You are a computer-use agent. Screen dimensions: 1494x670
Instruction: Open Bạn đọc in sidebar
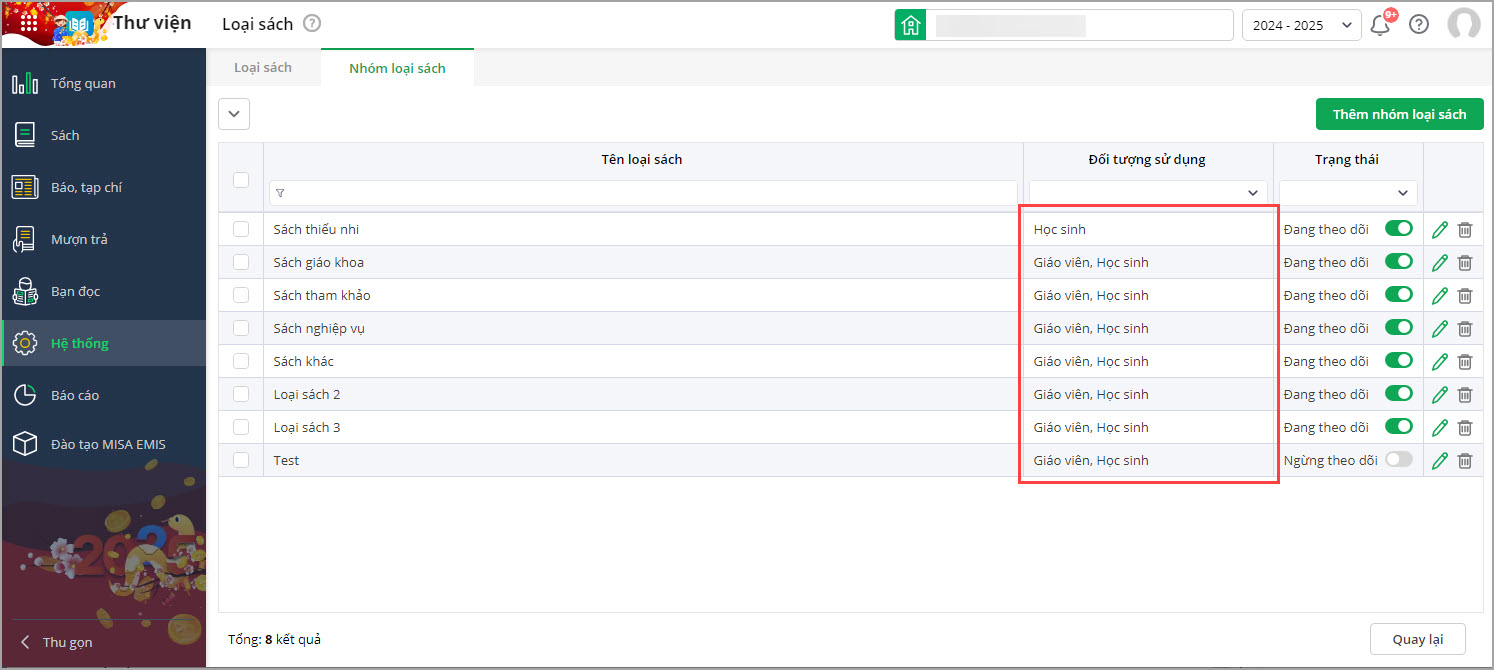click(x=103, y=291)
